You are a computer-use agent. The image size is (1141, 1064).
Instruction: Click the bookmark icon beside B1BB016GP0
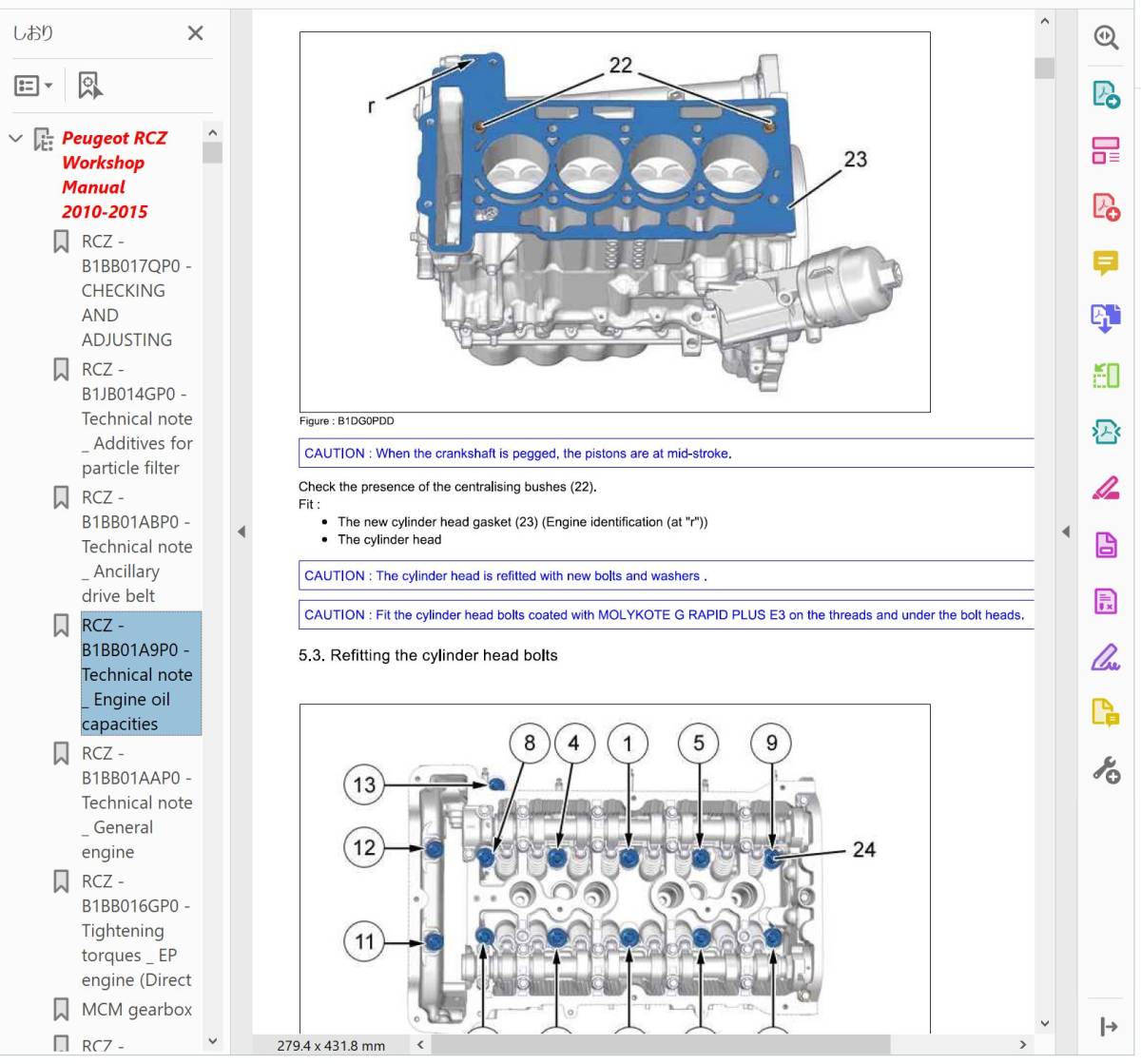coord(61,881)
